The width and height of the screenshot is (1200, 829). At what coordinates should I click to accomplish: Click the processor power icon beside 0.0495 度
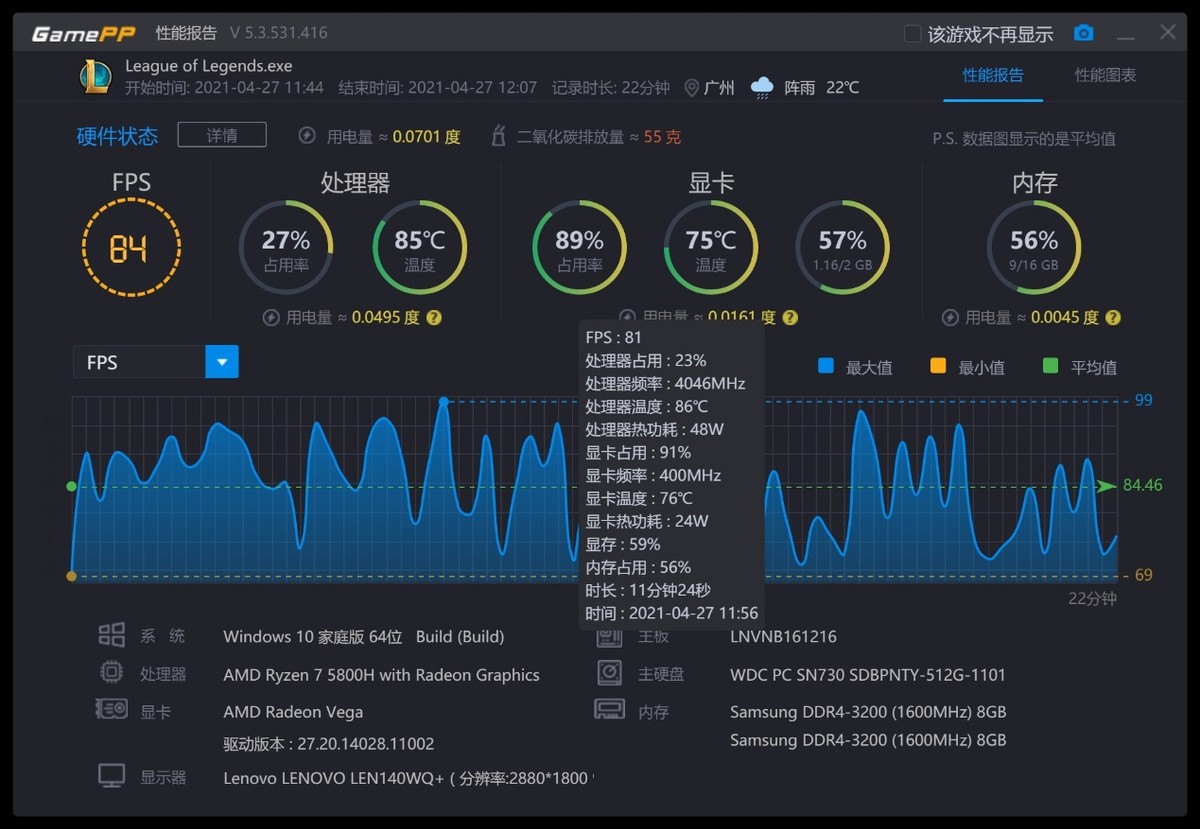click(x=270, y=317)
